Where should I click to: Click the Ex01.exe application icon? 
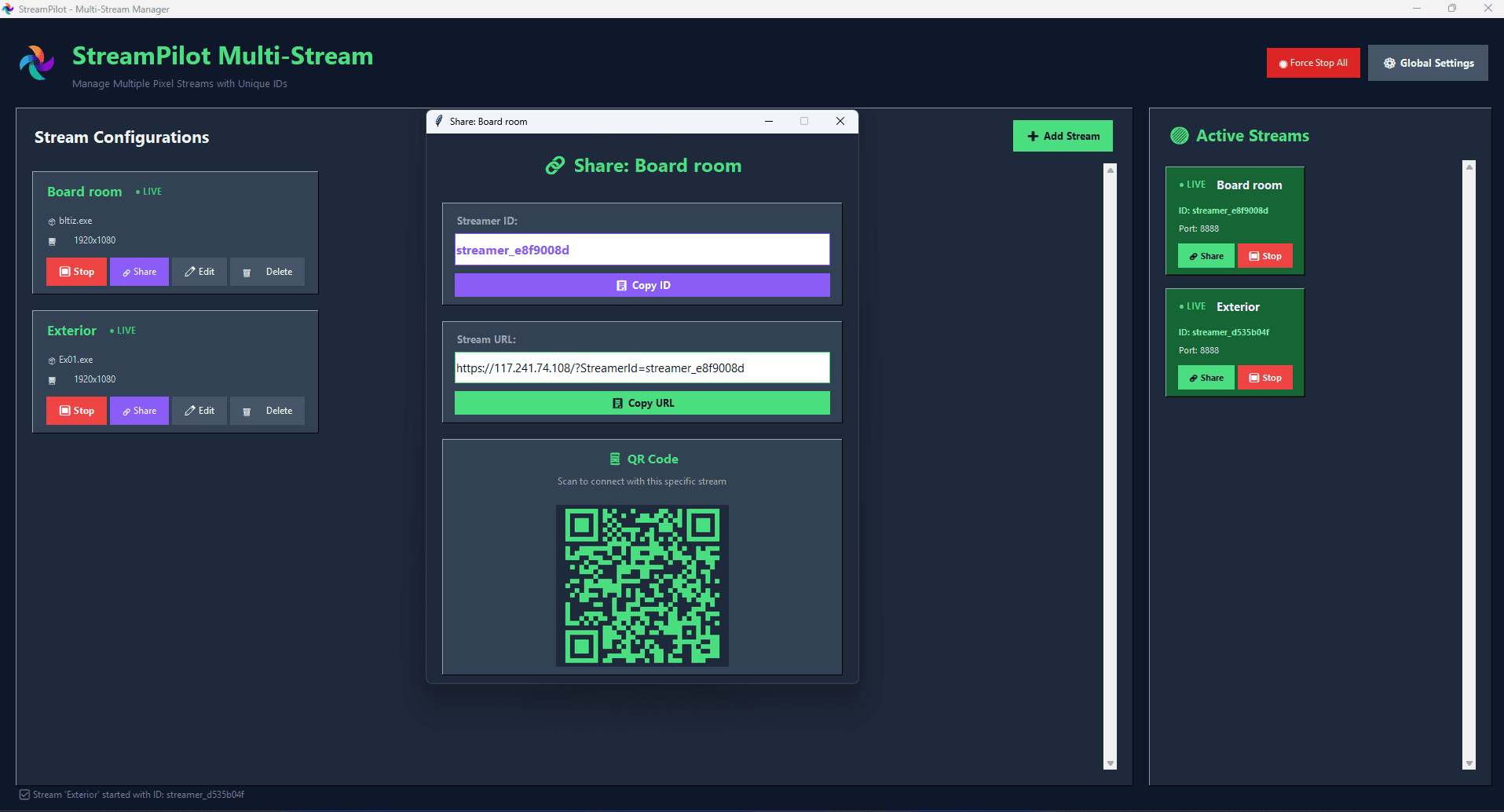click(x=52, y=361)
